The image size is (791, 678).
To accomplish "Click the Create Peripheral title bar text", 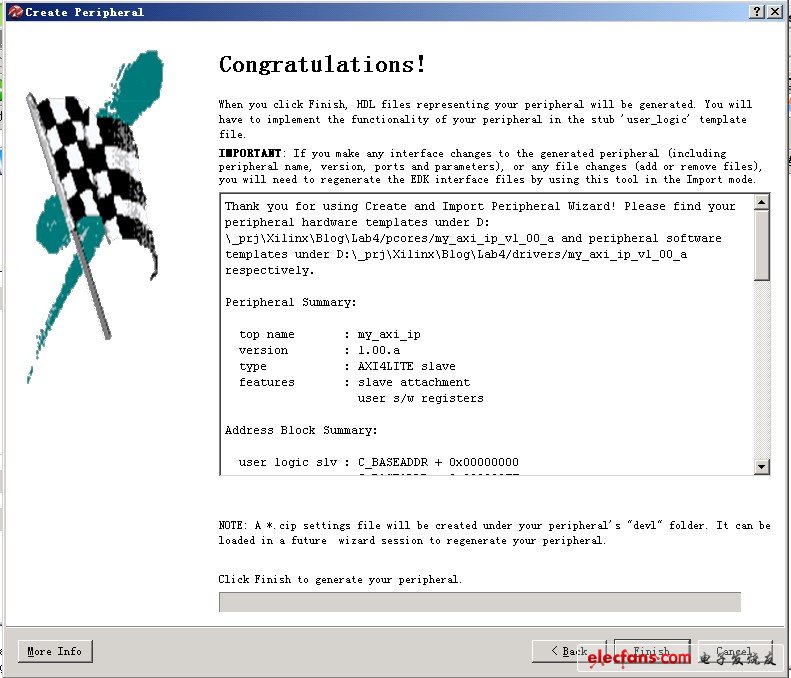I will coord(84,12).
